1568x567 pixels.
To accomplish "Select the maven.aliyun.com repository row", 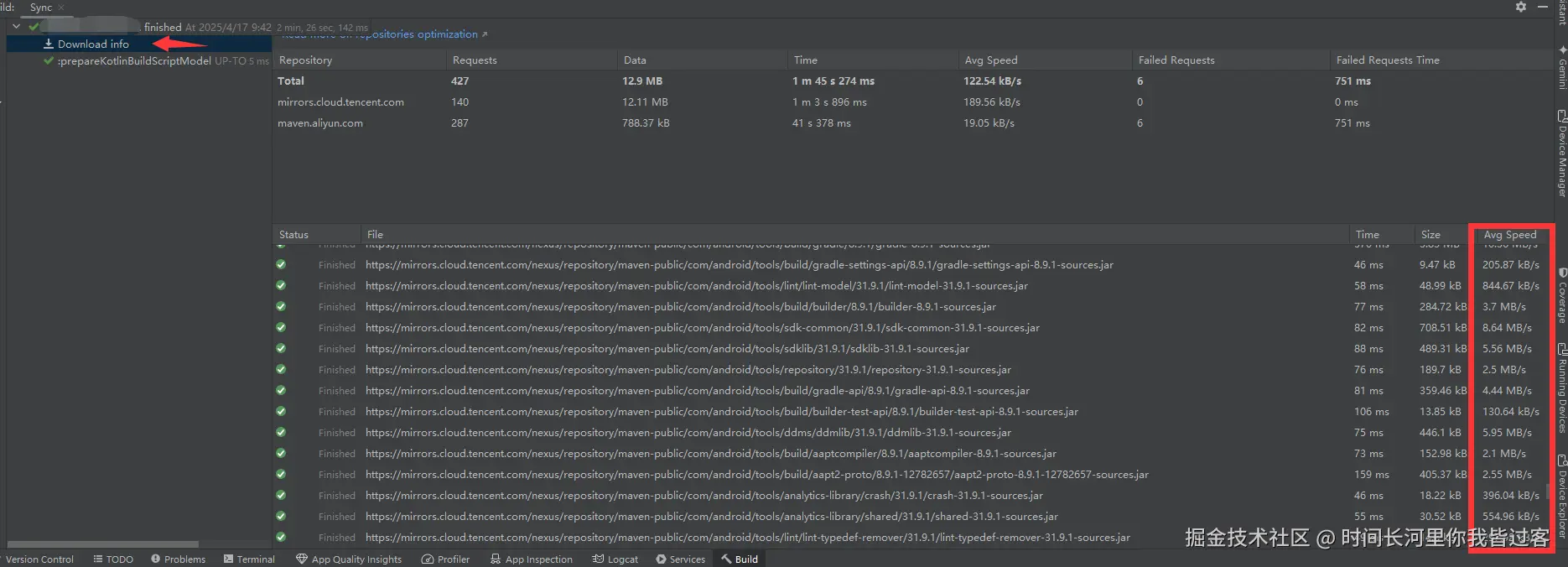I will point(912,123).
